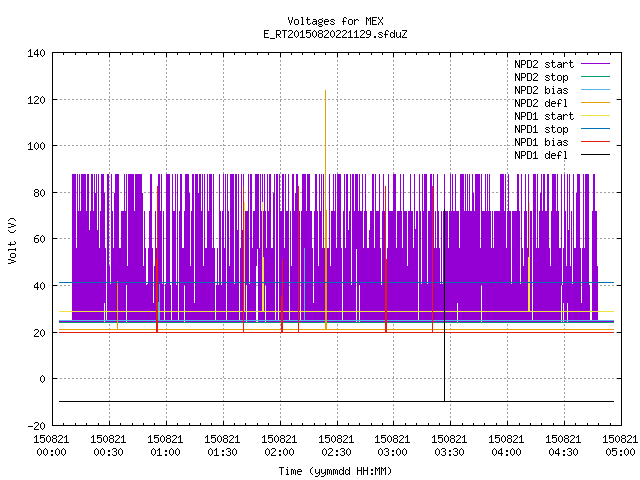The image size is (640, 480).
Task: Click the x-axis tick label 150821 02:30
Action: click(x=336, y=446)
